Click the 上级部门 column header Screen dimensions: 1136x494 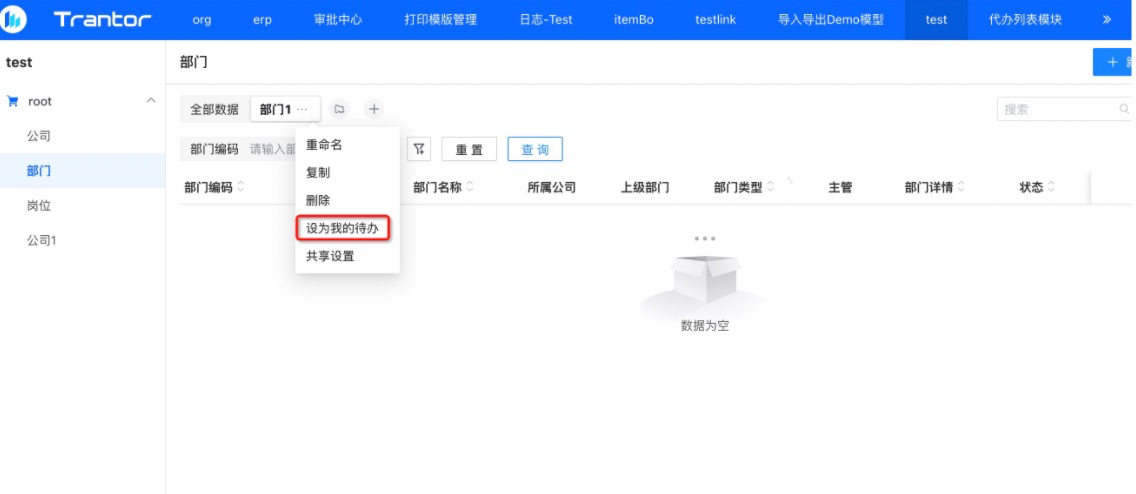(x=645, y=188)
